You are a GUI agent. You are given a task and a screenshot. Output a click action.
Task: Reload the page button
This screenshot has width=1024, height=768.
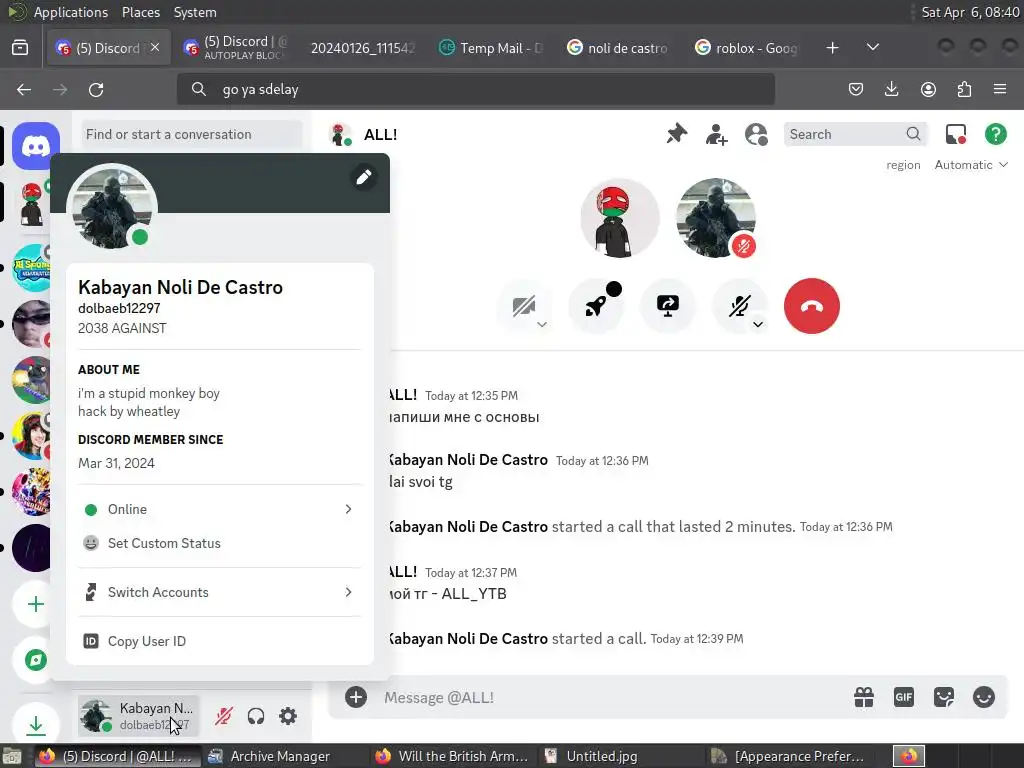96,89
